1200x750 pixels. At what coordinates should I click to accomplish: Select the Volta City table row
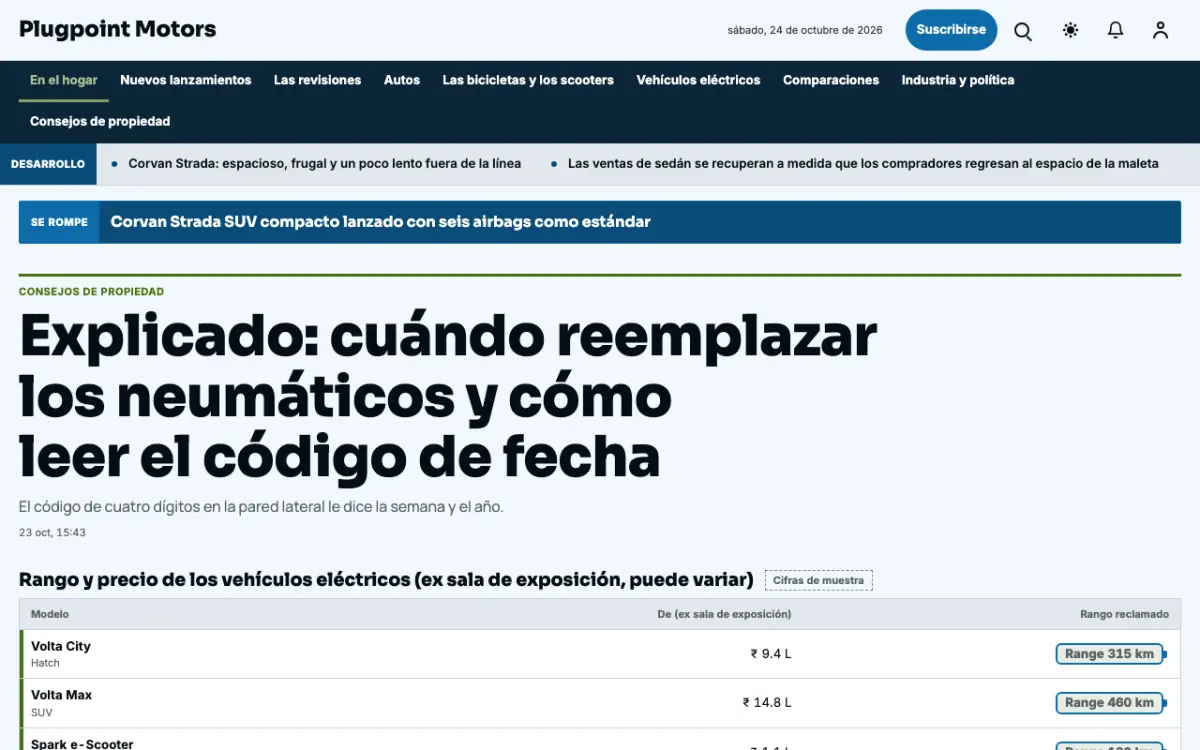(600, 654)
